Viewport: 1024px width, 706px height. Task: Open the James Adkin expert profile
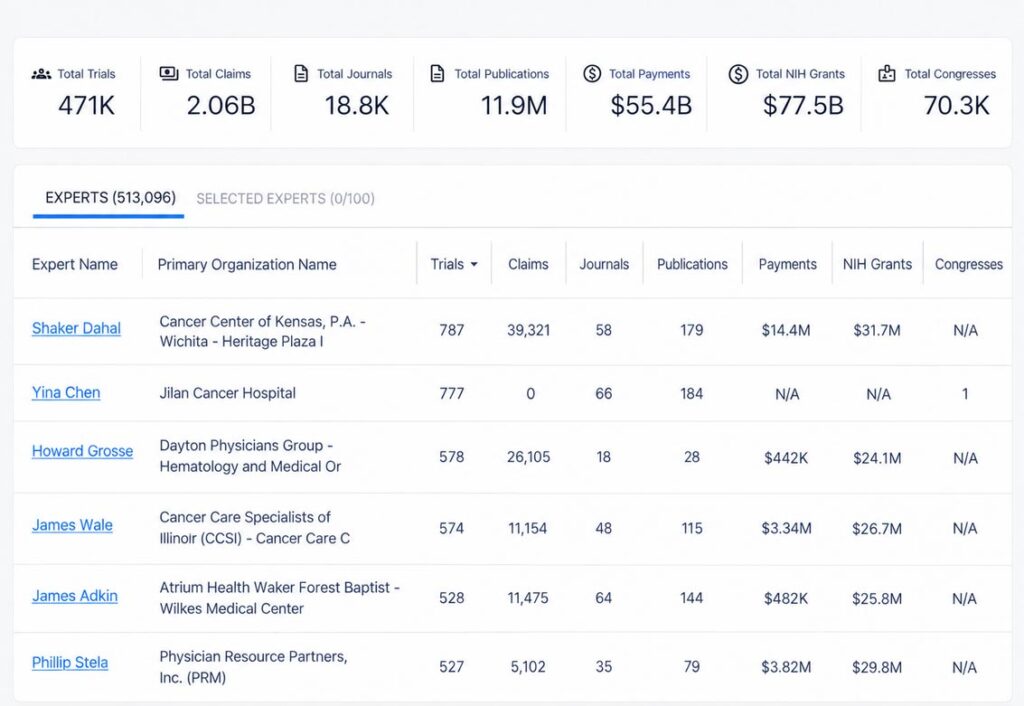(x=75, y=596)
